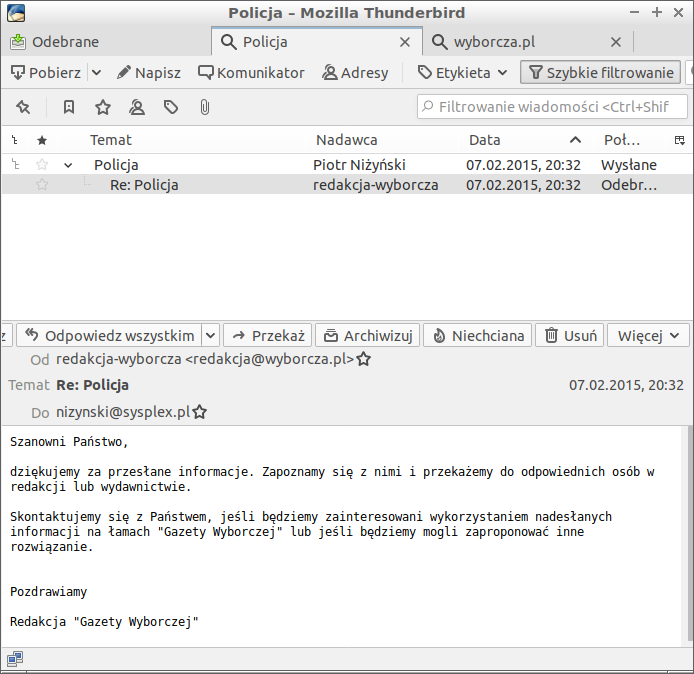Click the Archiwizuj archive button
Image resolution: width=694 pixels, height=674 pixels.
(x=368, y=336)
